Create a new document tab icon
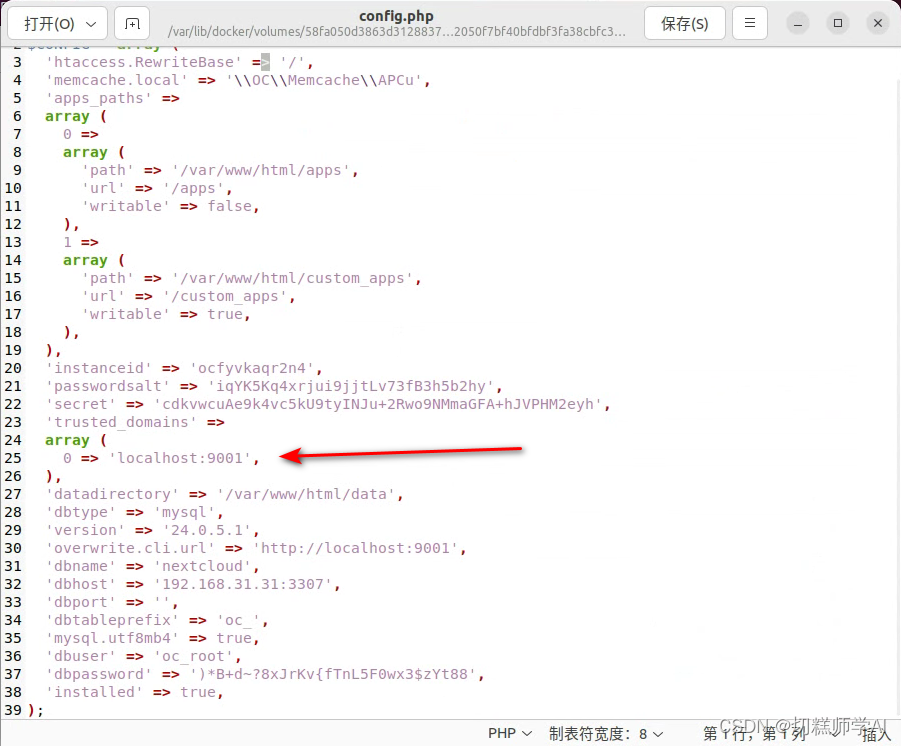Viewport: 901px width, 746px height. [x=132, y=24]
